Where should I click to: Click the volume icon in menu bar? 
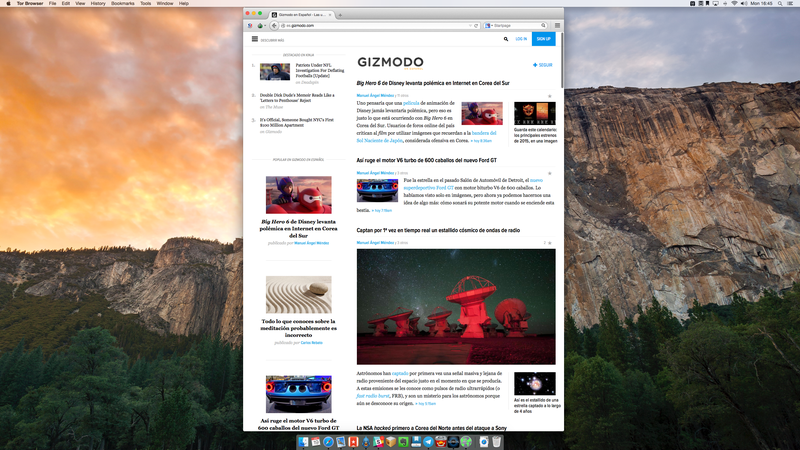pyautogui.click(x=744, y=4)
